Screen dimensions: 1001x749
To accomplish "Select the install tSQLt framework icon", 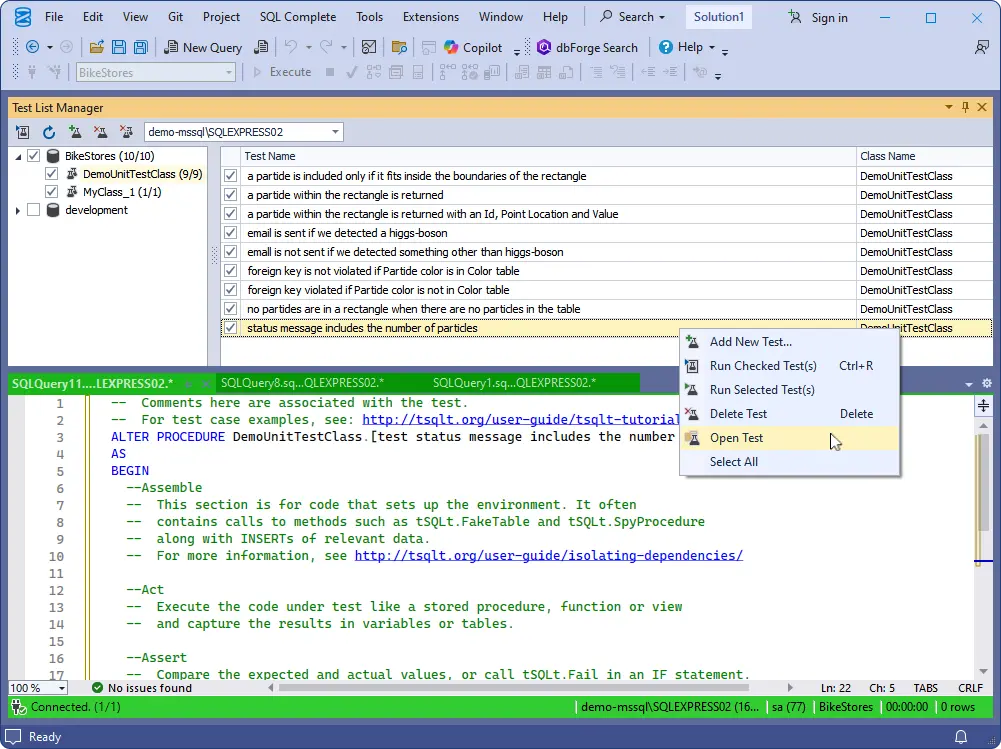I will coord(21,131).
